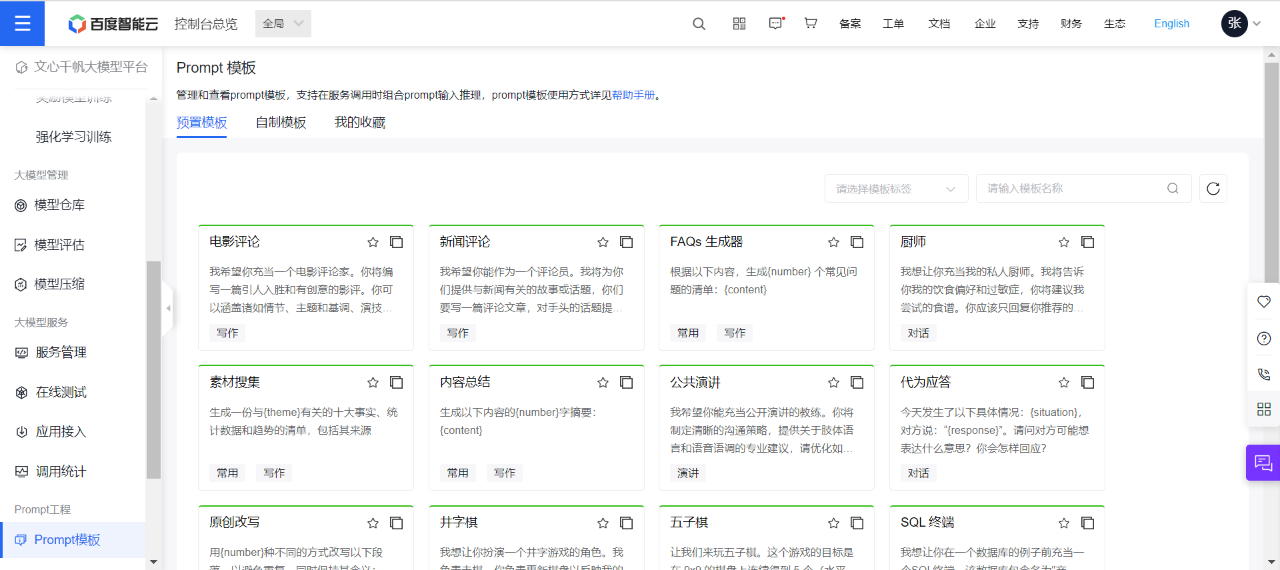
Task: Switch to the 我的收藏 tab
Action: 360,122
